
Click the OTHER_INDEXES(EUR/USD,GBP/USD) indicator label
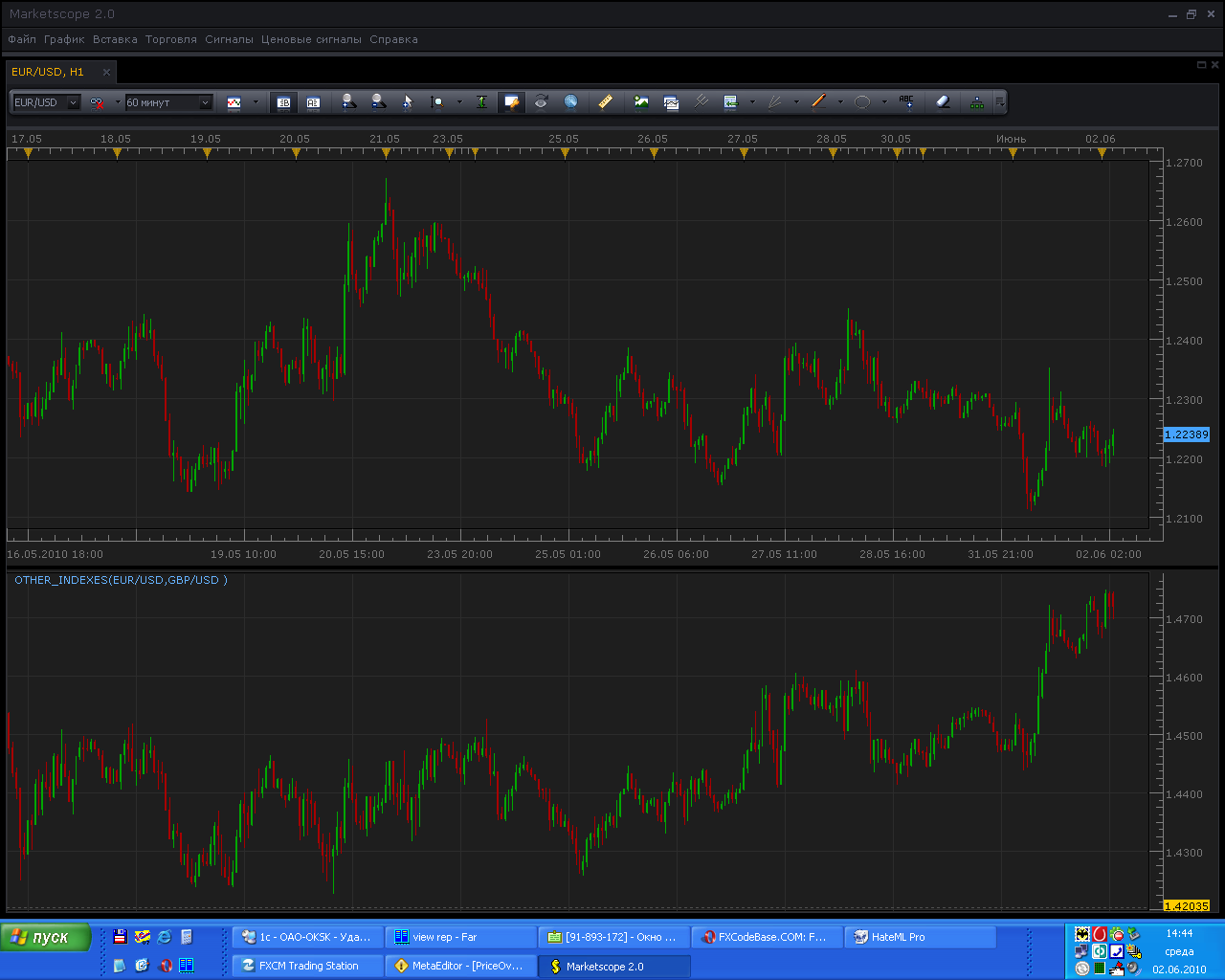(121, 580)
